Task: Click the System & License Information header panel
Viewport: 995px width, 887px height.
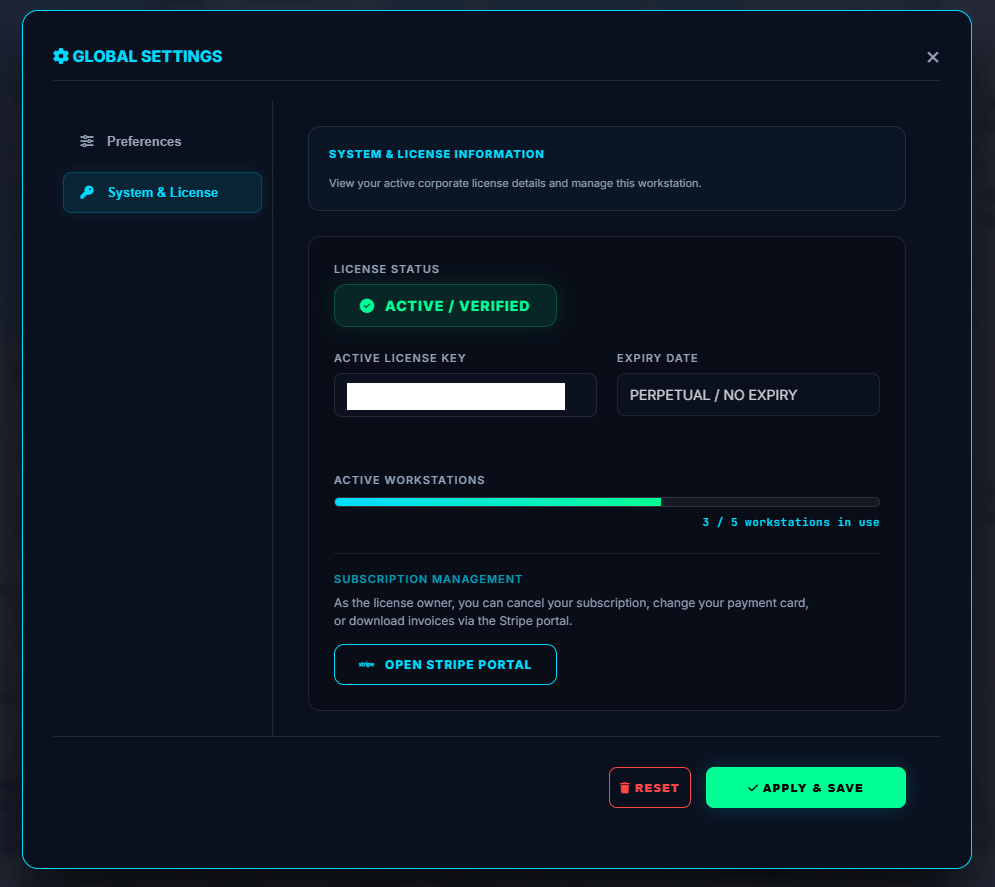Action: [x=606, y=168]
